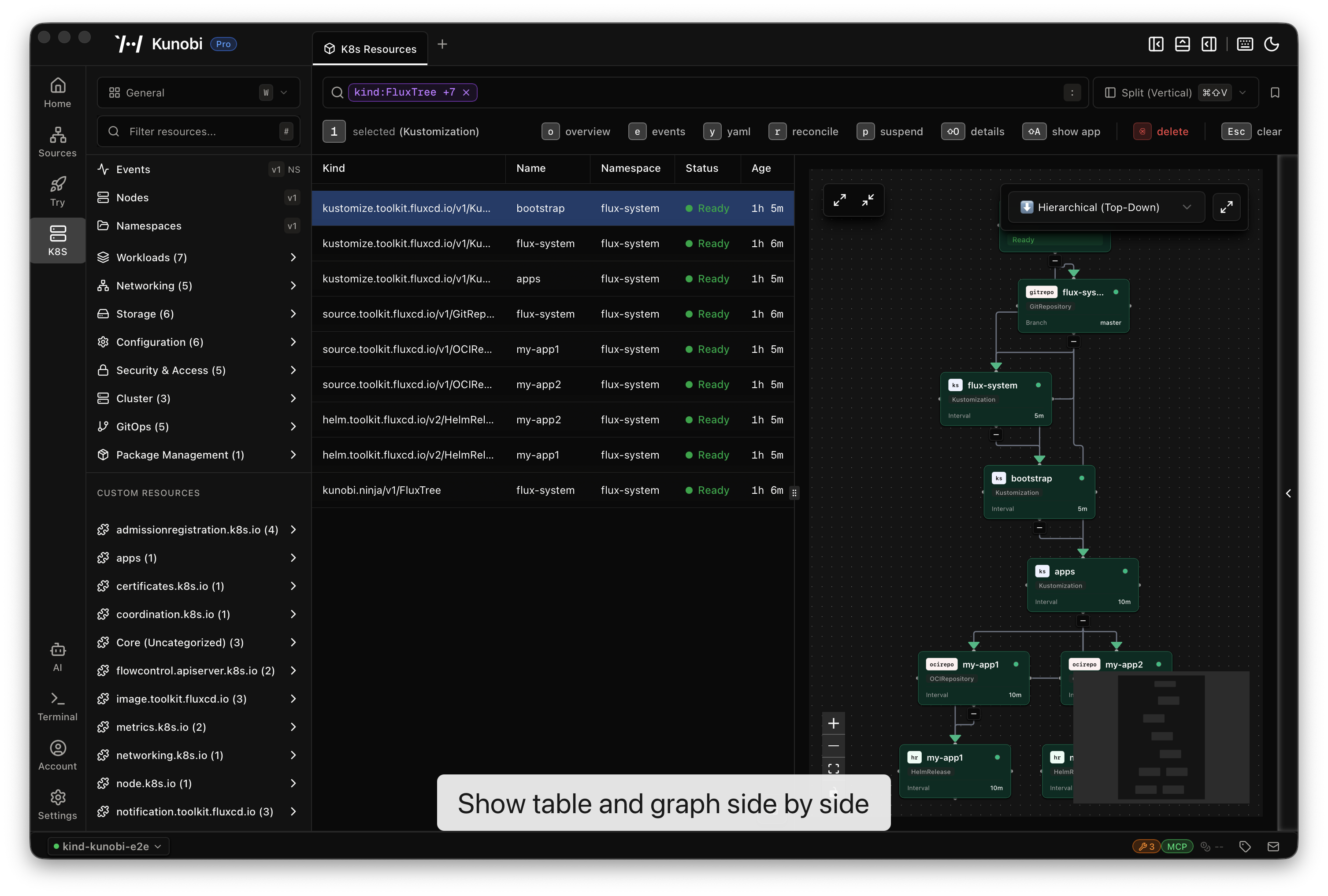Click the fit view icon in graph controls
The width and height of the screenshot is (1328, 896).
tap(833, 768)
